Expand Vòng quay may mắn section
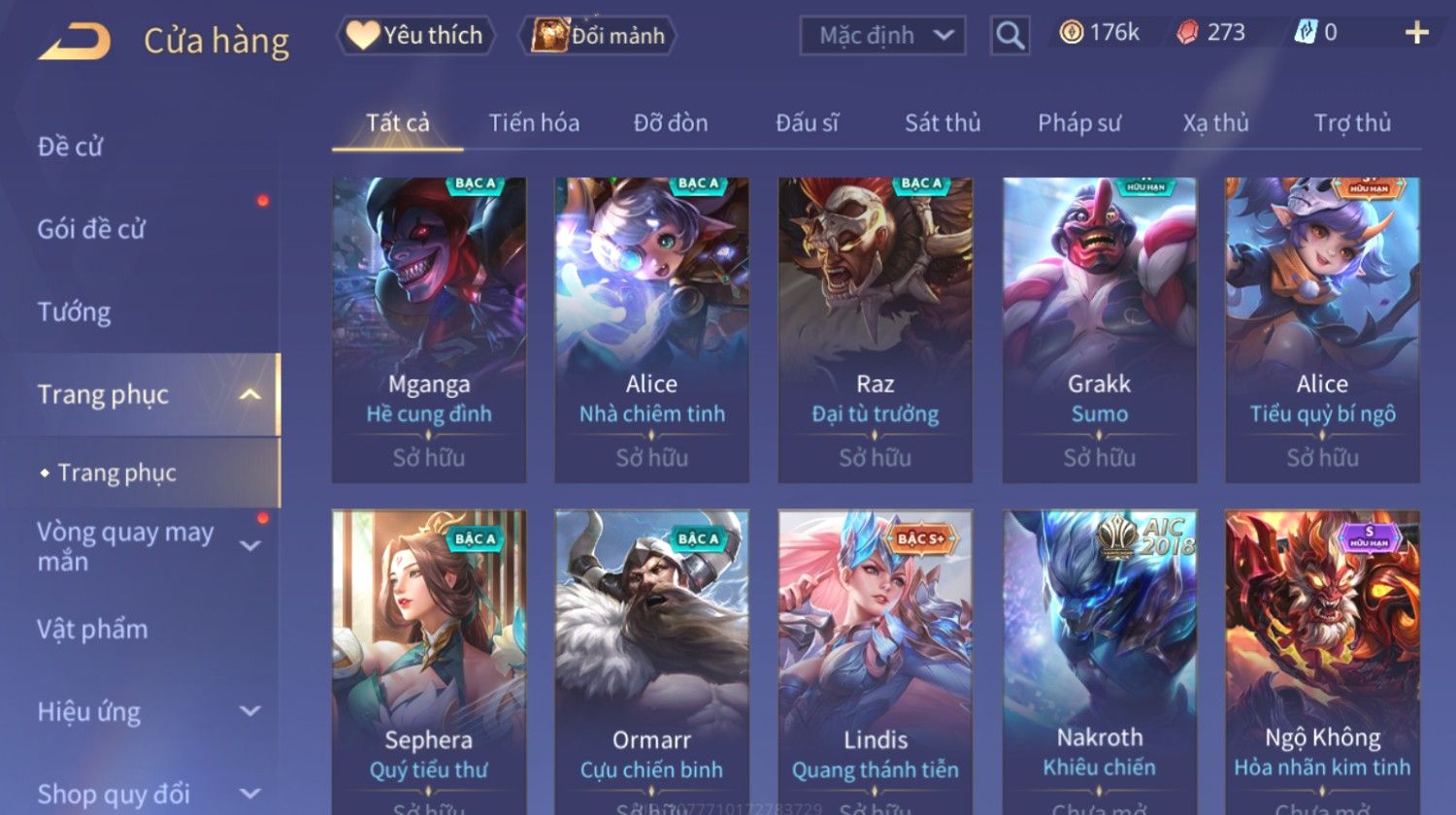Image resolution: width=1456 pixels, height=815 pixels. [249, 546]
